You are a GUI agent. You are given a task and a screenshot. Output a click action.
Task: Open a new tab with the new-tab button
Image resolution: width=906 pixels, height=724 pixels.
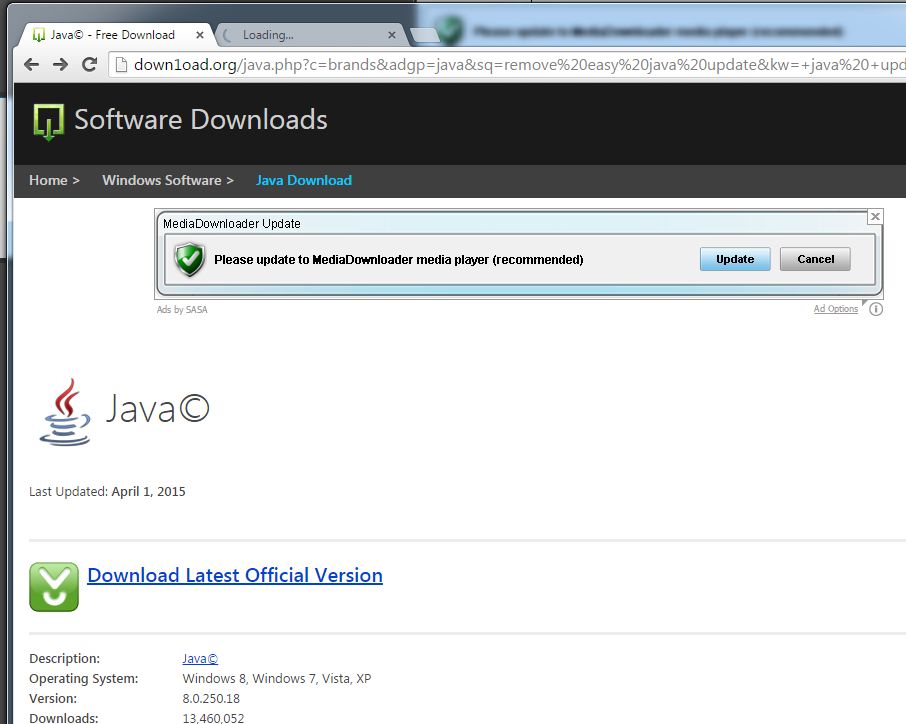click(425, 35)
